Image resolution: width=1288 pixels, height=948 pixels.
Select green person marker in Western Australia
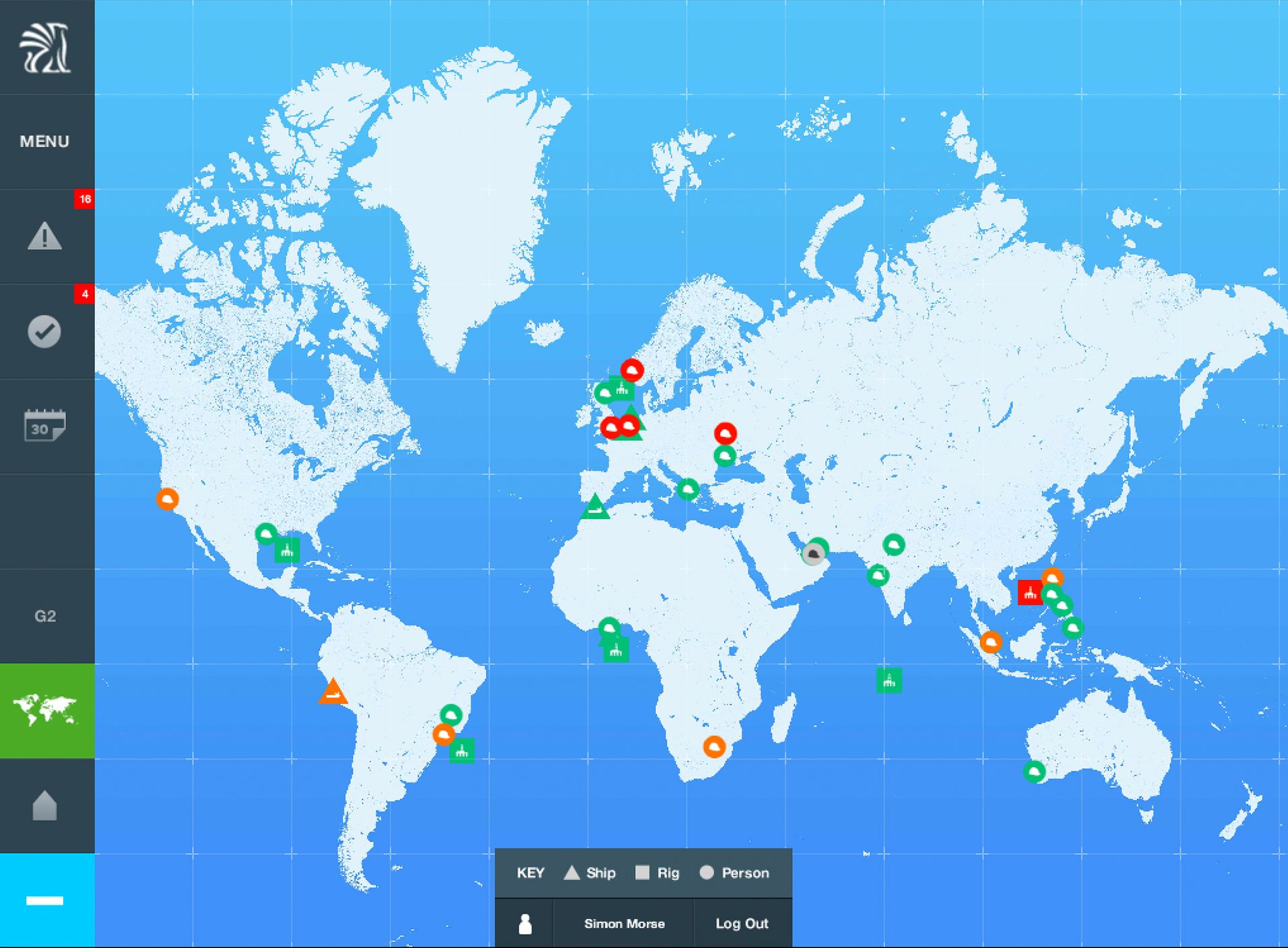tap(1035, 772)
